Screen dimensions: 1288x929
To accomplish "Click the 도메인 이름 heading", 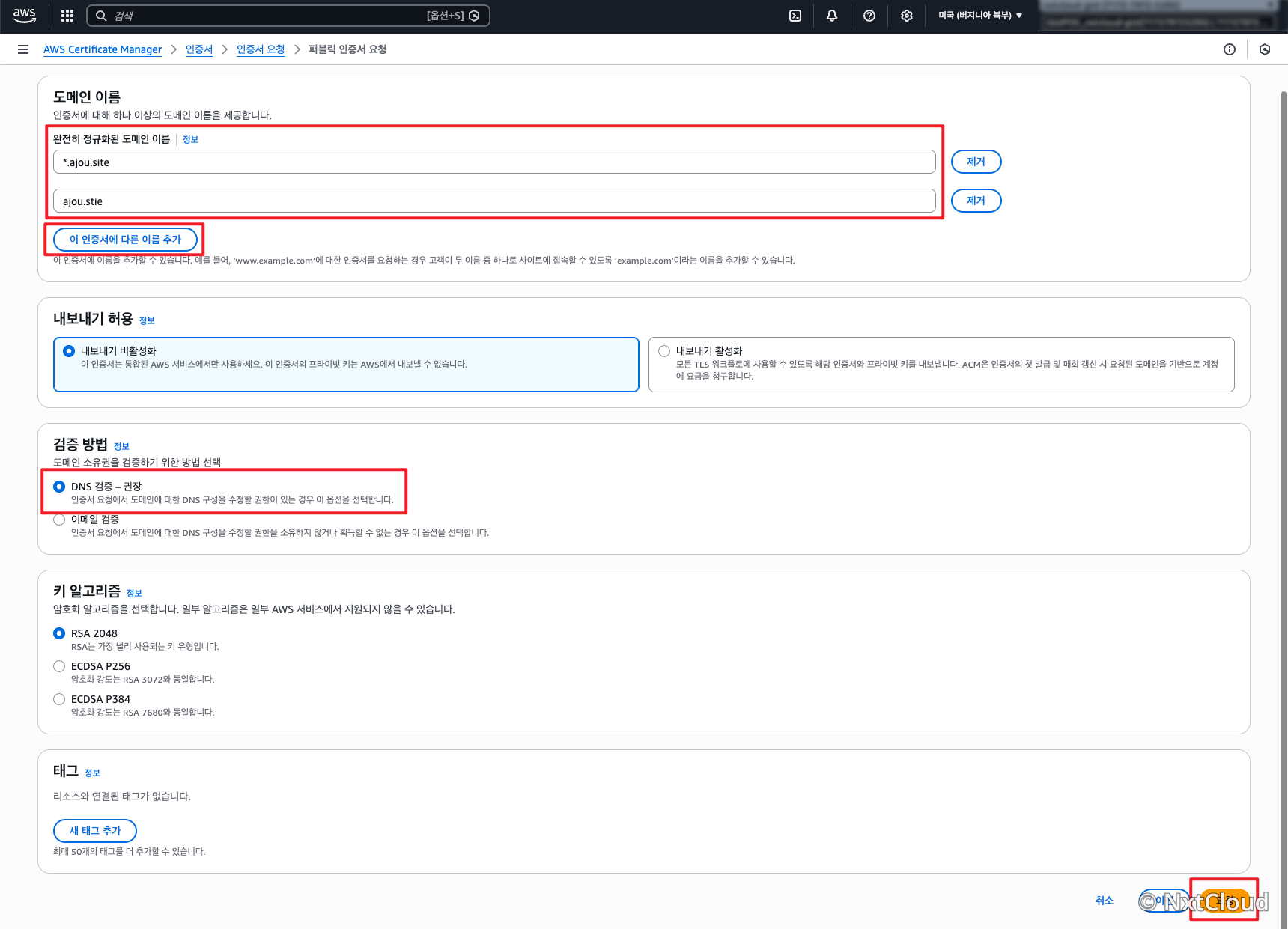I will [87, 97].
